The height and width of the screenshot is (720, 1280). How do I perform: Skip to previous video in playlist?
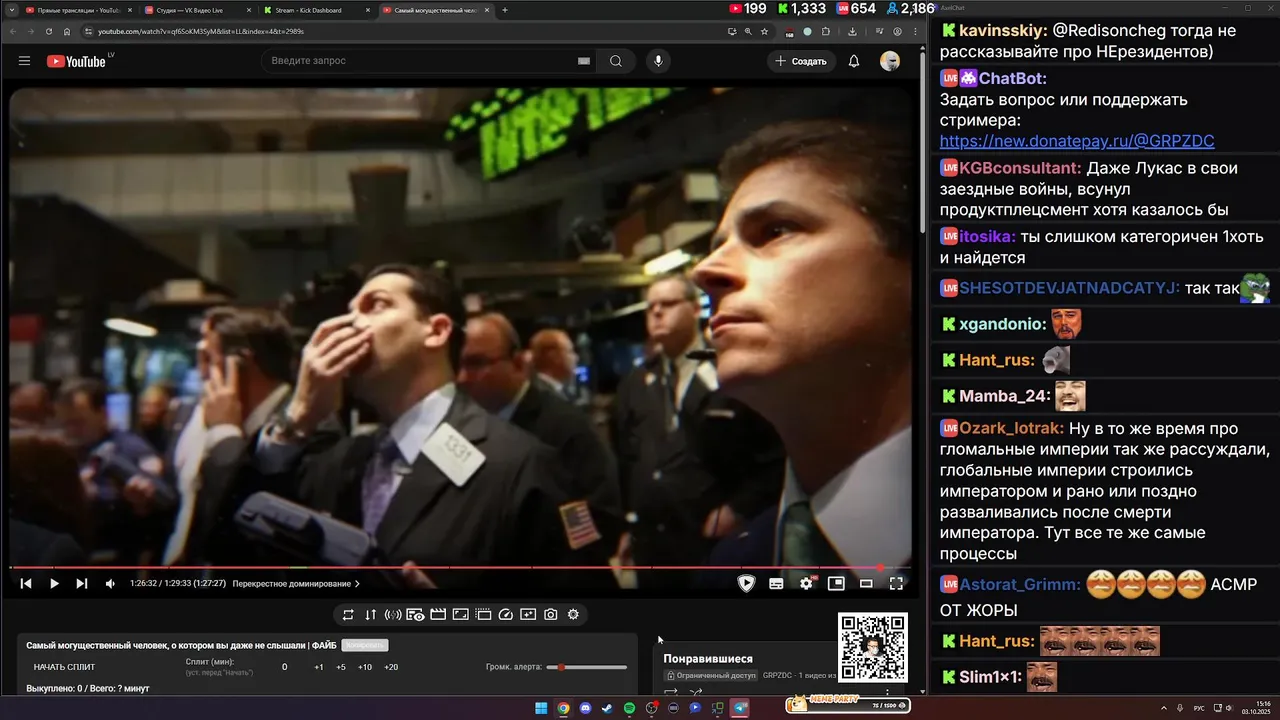(26, 584)
